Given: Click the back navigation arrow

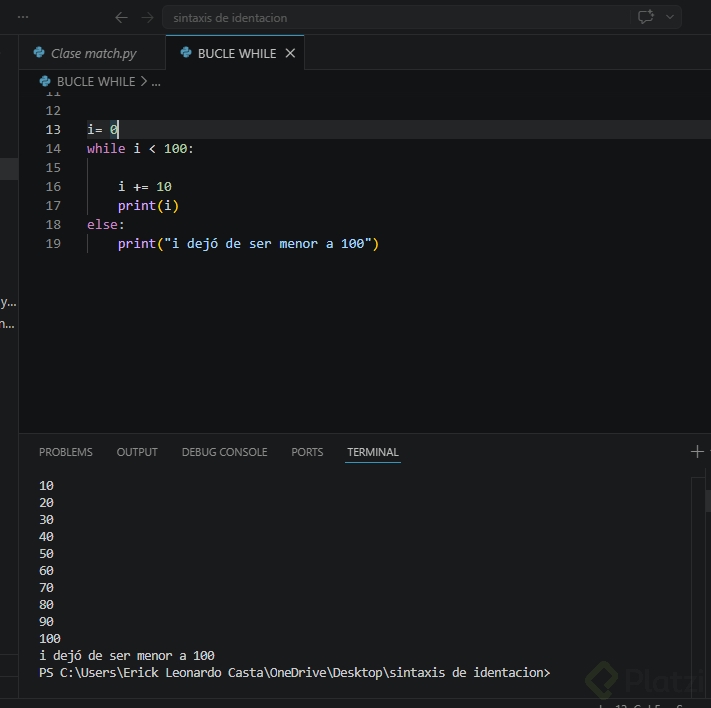Looking at the screenshot, I should [x=121, y=18].
